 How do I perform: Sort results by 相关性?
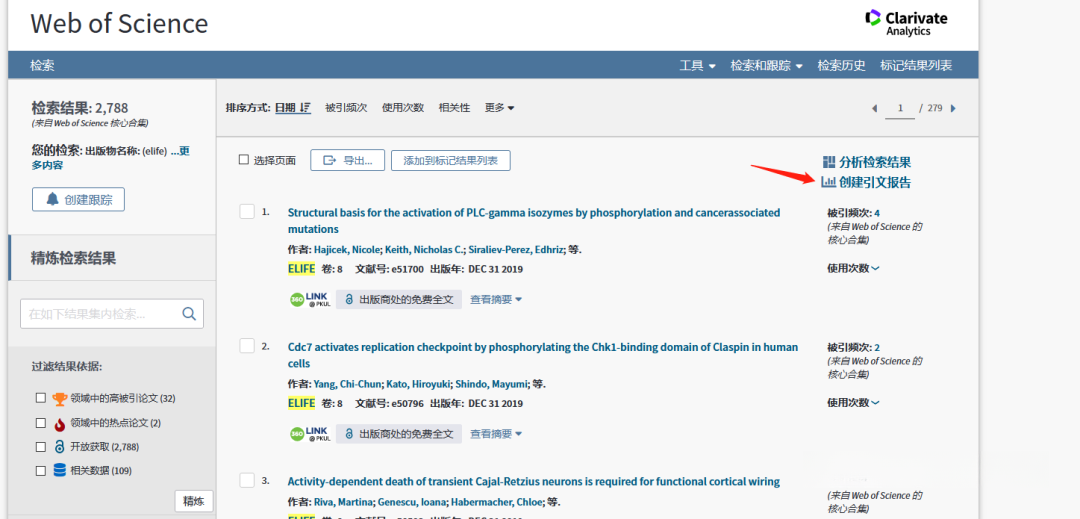[x=454, y=107]
